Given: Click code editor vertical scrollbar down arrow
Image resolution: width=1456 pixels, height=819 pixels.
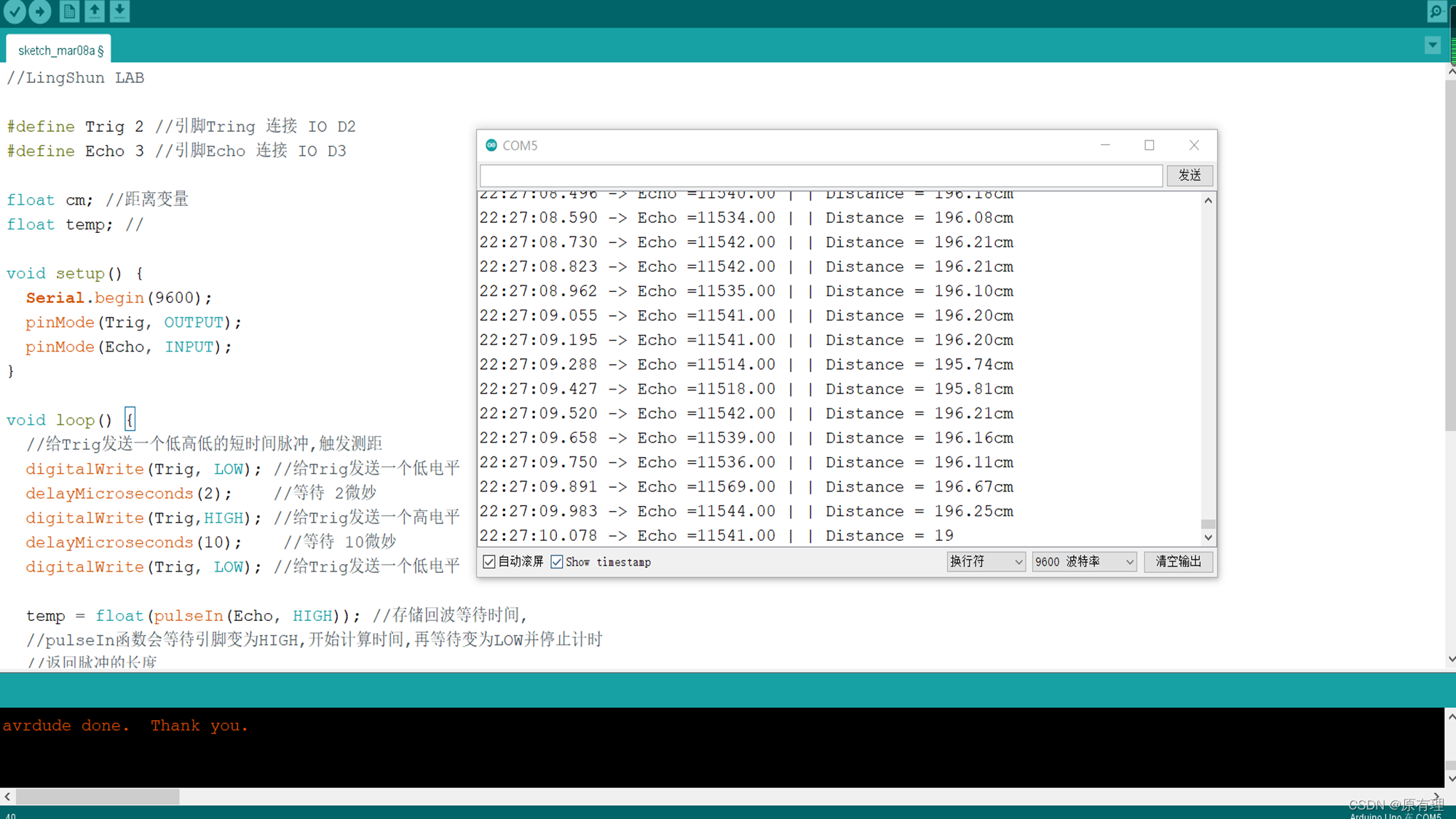Looking at the screenshot, I should [1451, 659].
